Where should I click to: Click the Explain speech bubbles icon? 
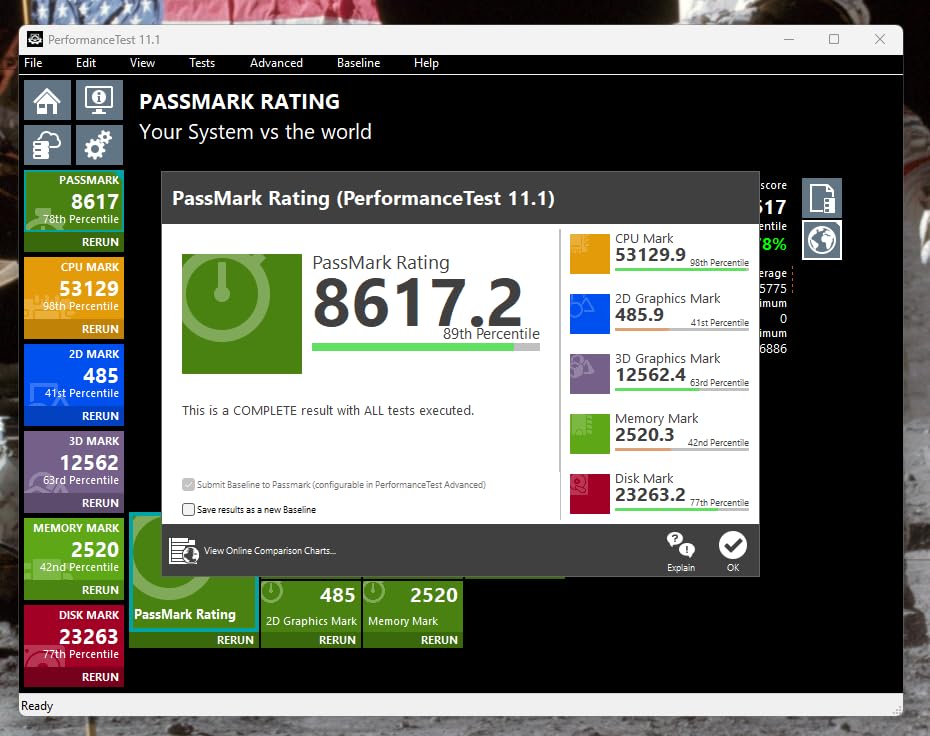click(680, 551)
